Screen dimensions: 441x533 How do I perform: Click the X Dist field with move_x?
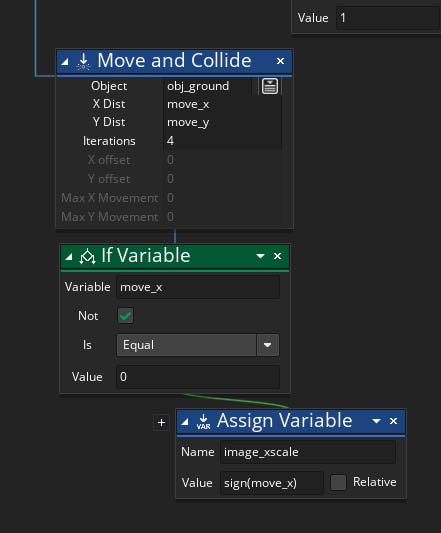pyautogui.click(x=222, y=104)
